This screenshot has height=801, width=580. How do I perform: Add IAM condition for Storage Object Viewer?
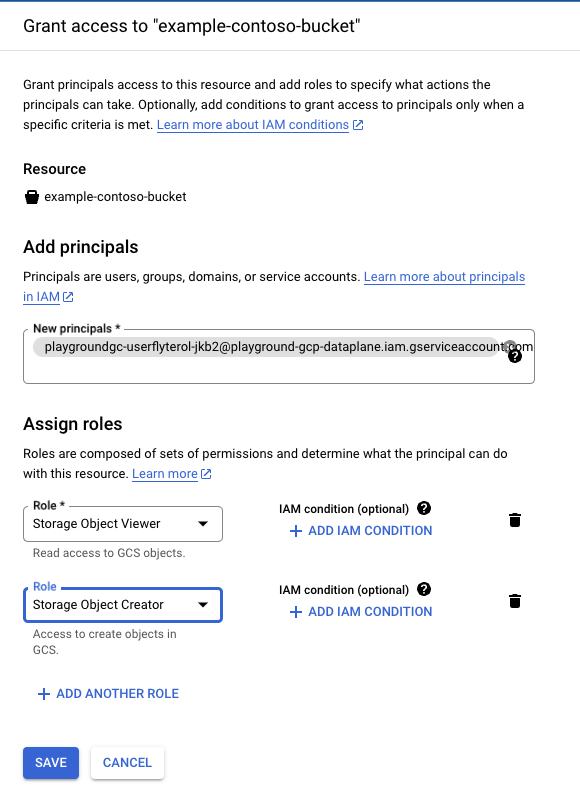pos(361,531)
